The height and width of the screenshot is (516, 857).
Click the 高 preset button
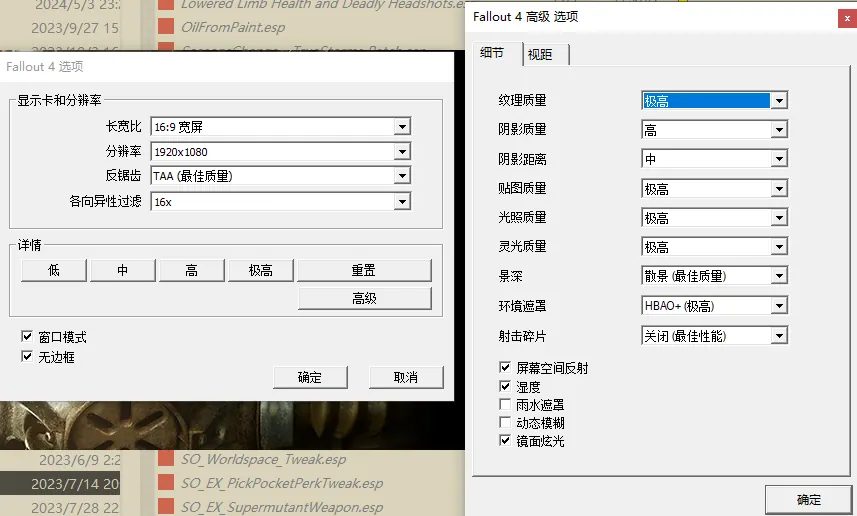coord(191,270)
